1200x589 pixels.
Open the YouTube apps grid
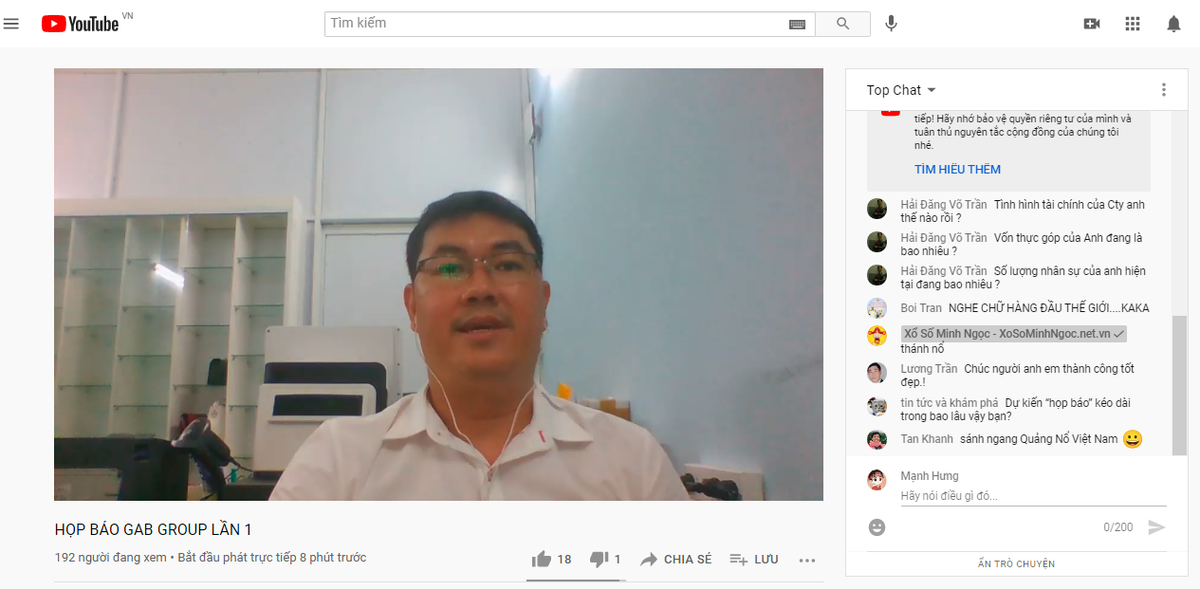1133,24
